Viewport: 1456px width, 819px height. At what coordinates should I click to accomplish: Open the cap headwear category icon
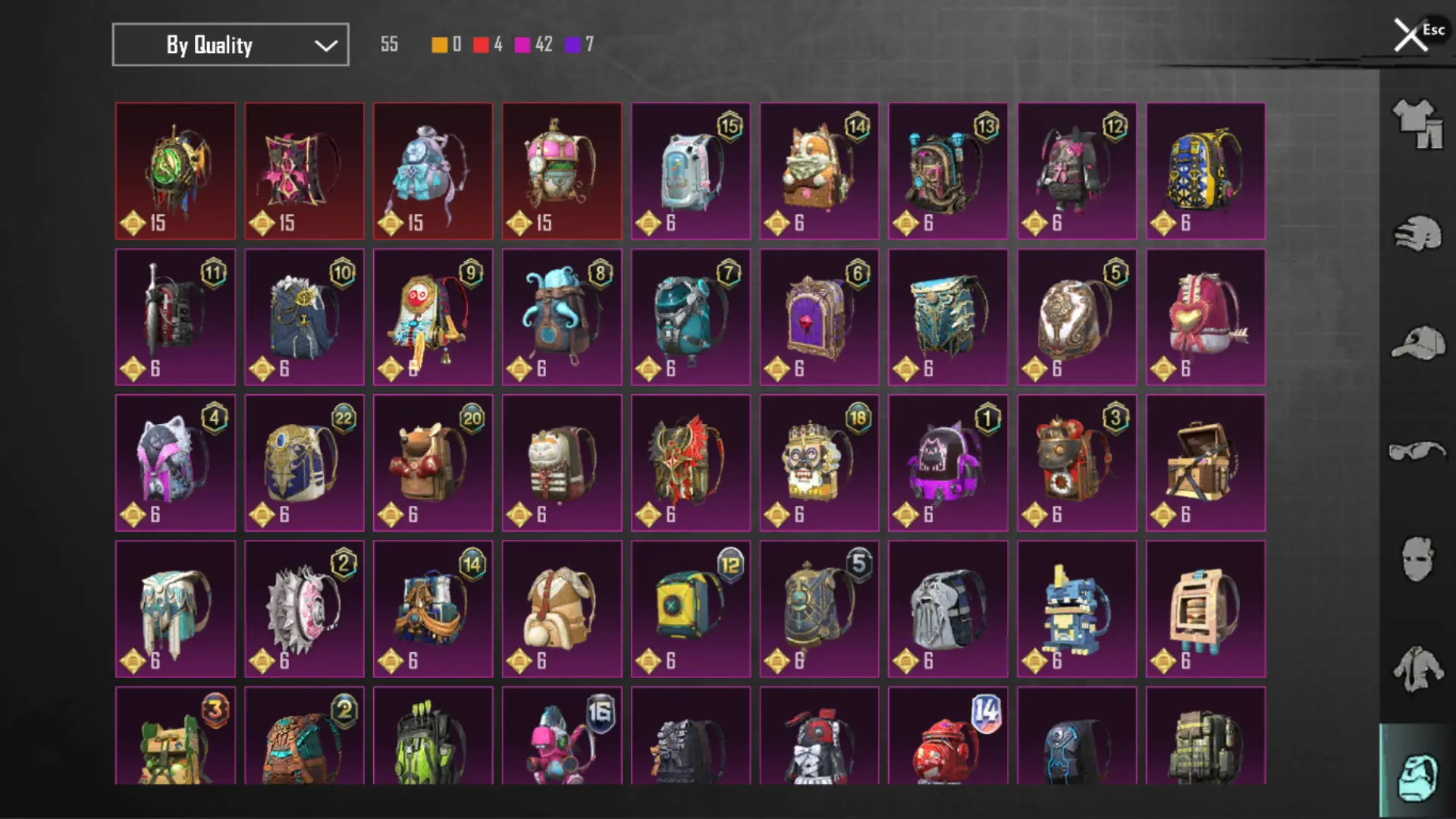pos(1417,344)
